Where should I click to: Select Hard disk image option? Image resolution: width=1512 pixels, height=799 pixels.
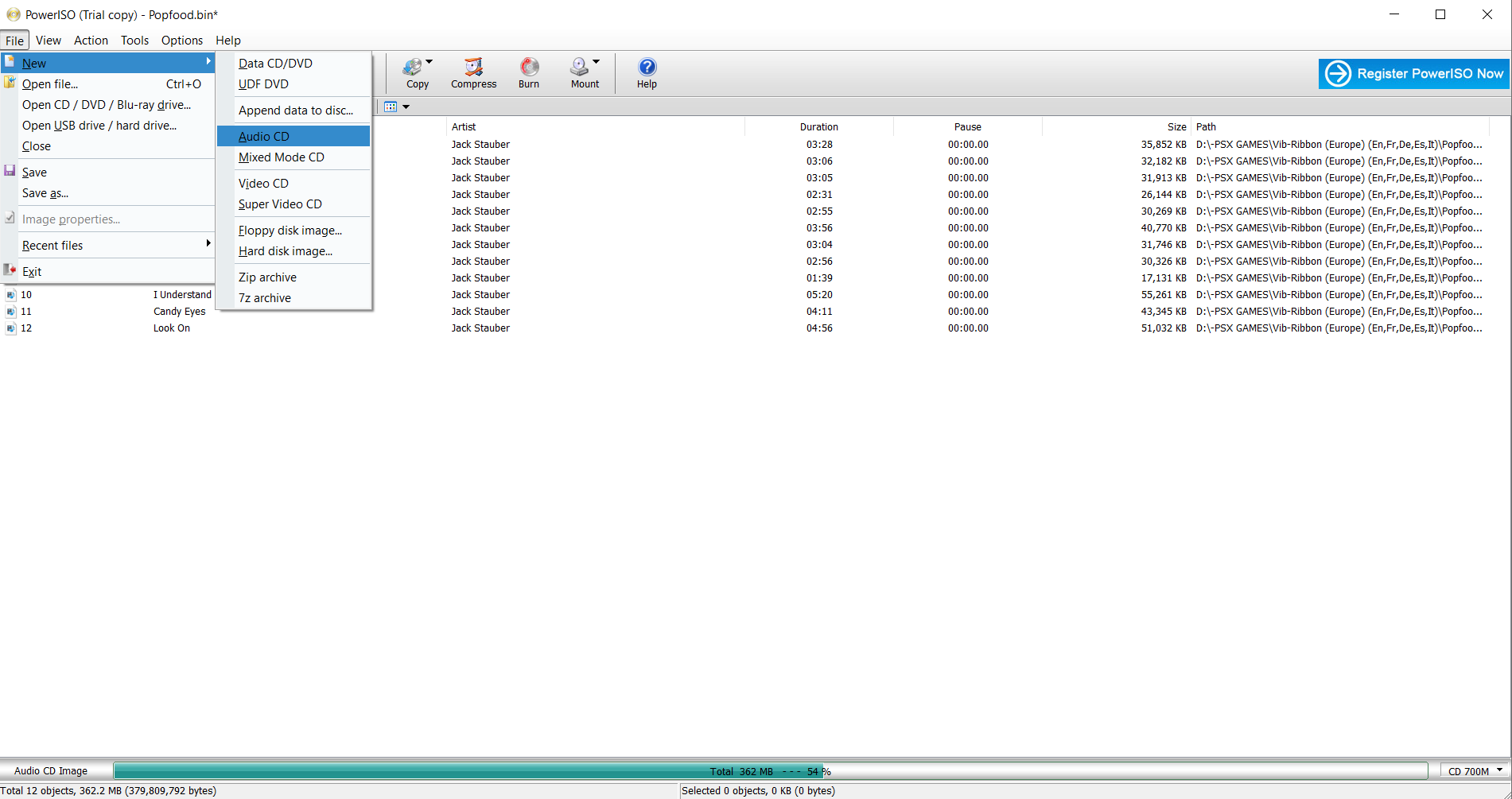293,251
